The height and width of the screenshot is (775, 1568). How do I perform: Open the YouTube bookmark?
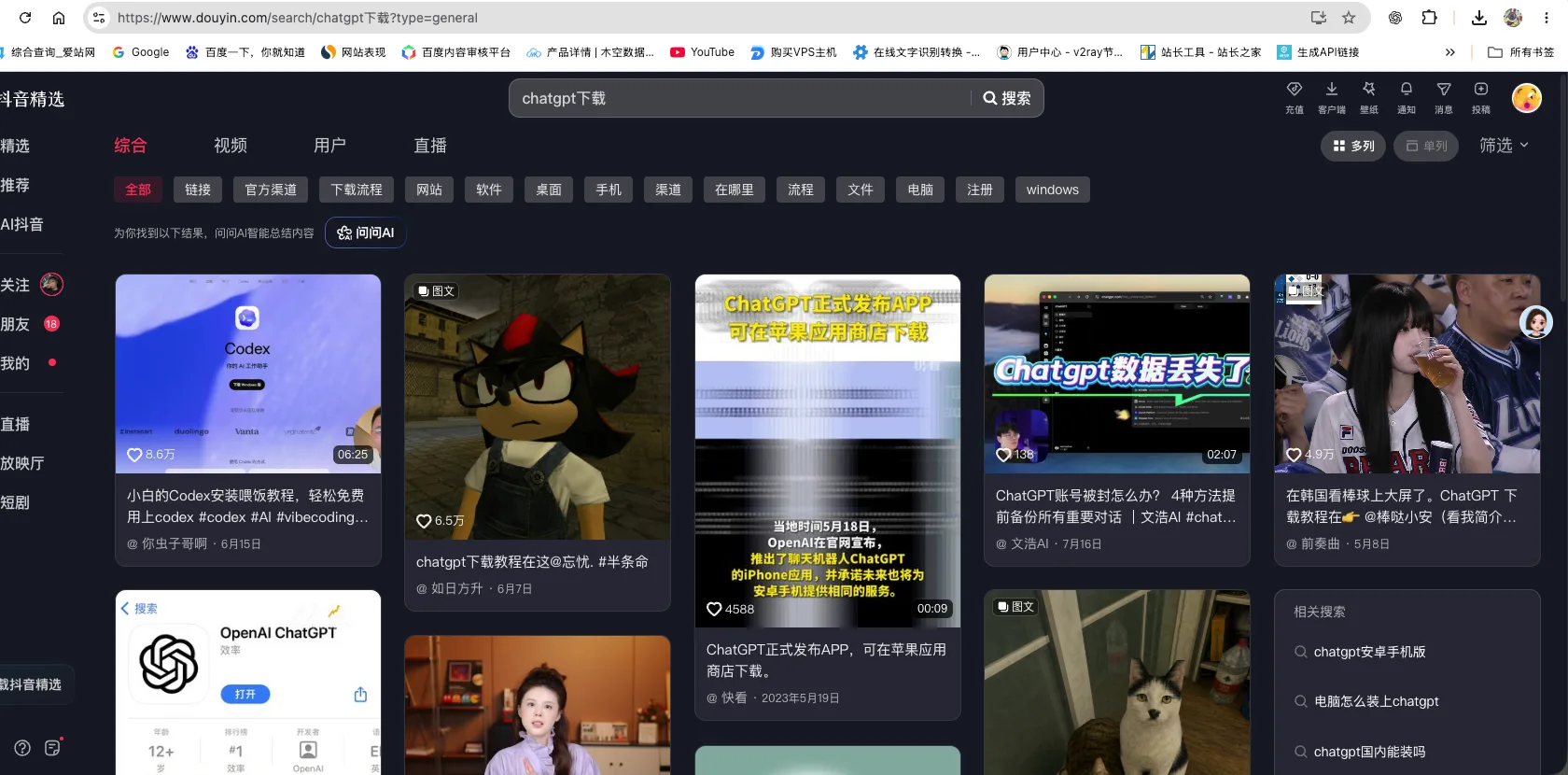(703, 52)
